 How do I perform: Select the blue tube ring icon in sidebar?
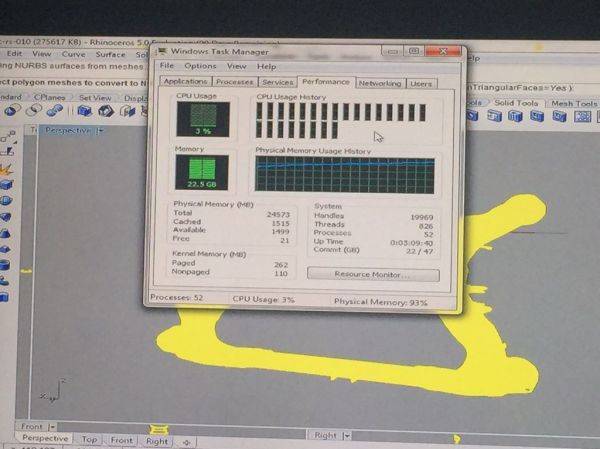tap(5, 265)
